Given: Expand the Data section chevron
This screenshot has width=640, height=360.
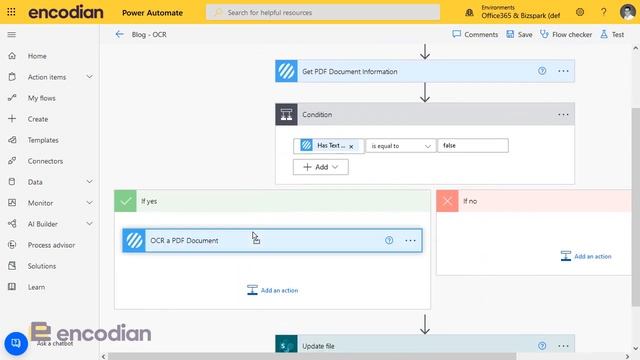Looking at the screenshot, I should [89, 182].
